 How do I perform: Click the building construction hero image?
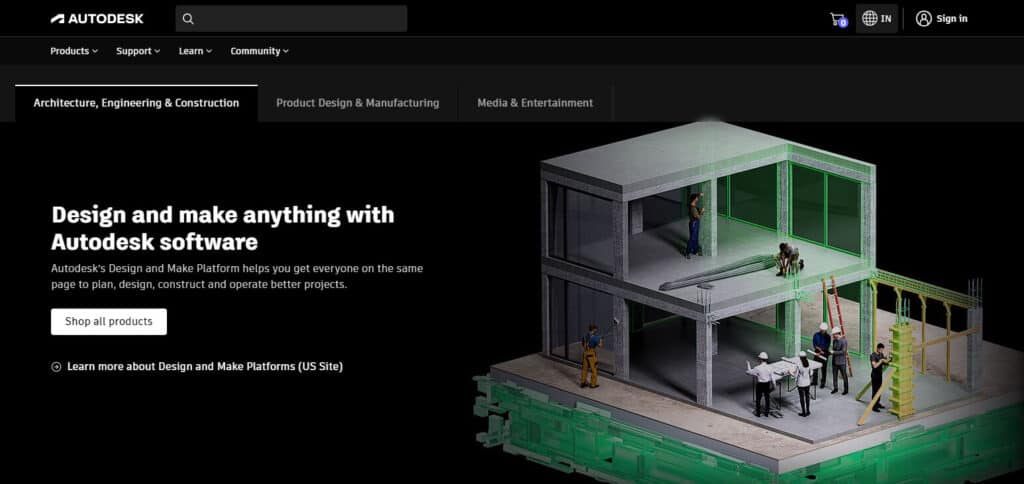tap(748, 300)
